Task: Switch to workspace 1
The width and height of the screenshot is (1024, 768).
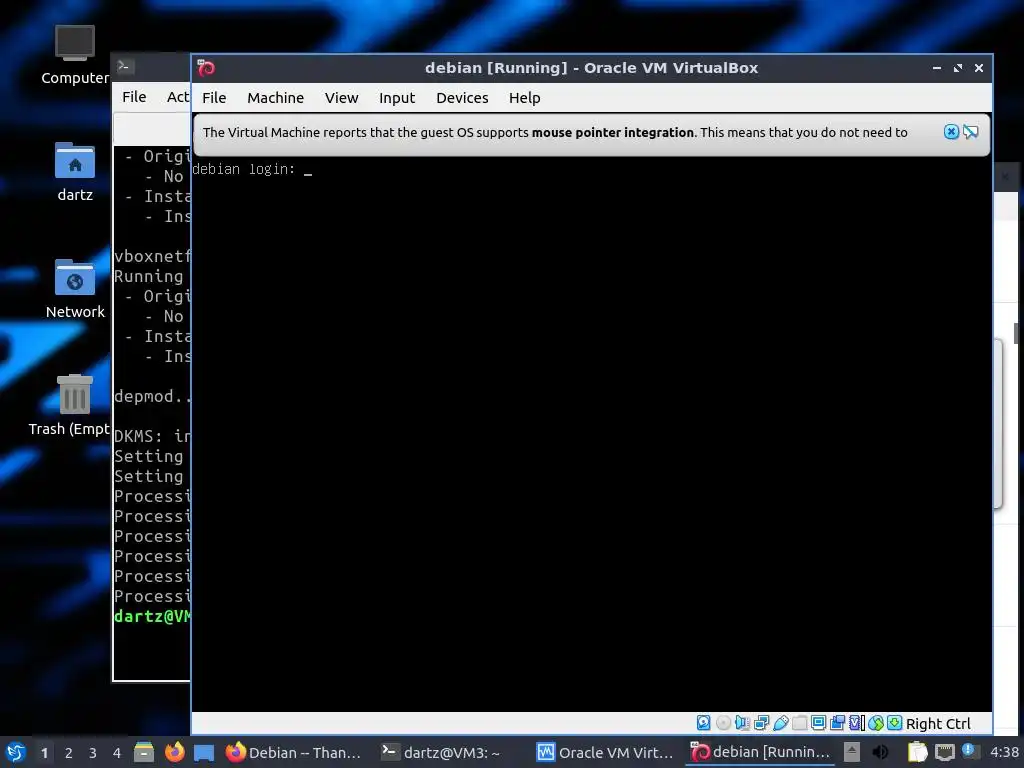Action: click(44, 753)
